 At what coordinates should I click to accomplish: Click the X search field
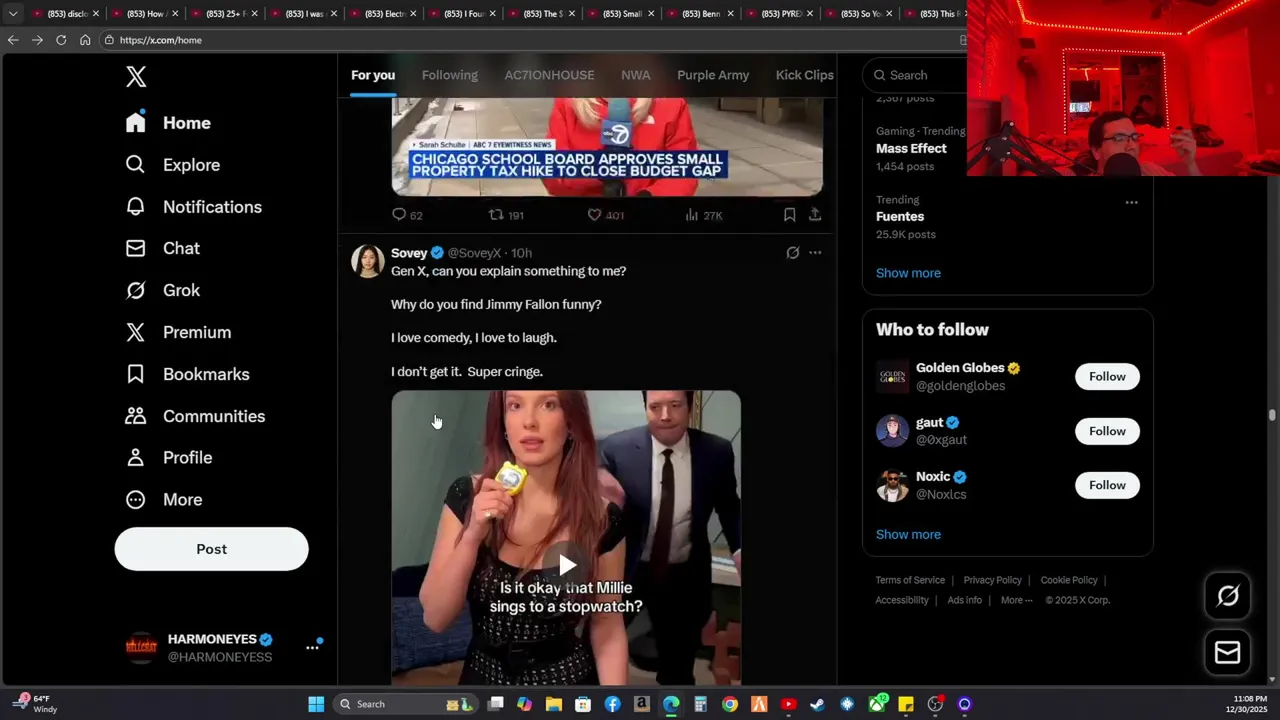click(x=920, y=75)
